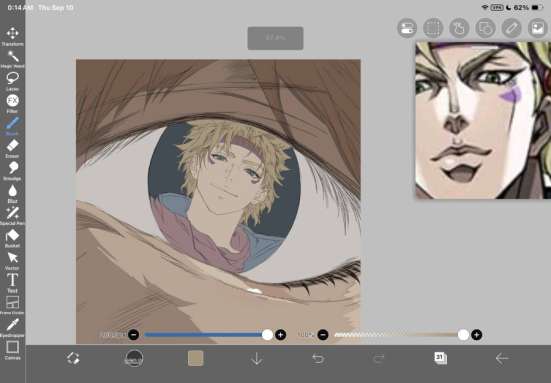Select the Bucket fill tool

click(x=12, y=238)
